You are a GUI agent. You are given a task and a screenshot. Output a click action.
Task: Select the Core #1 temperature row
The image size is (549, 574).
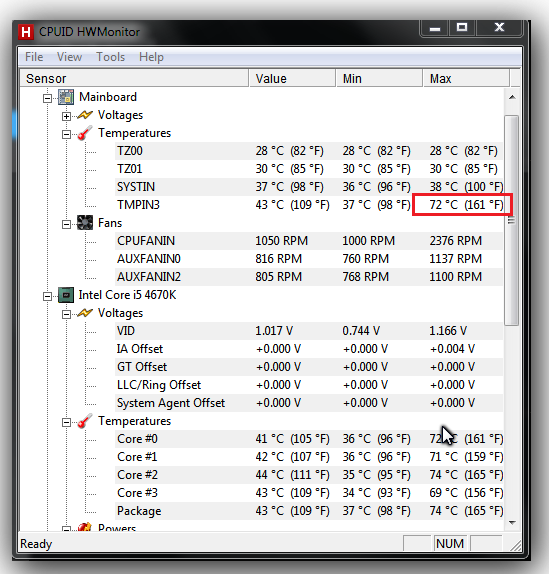(x=309, y=457)
